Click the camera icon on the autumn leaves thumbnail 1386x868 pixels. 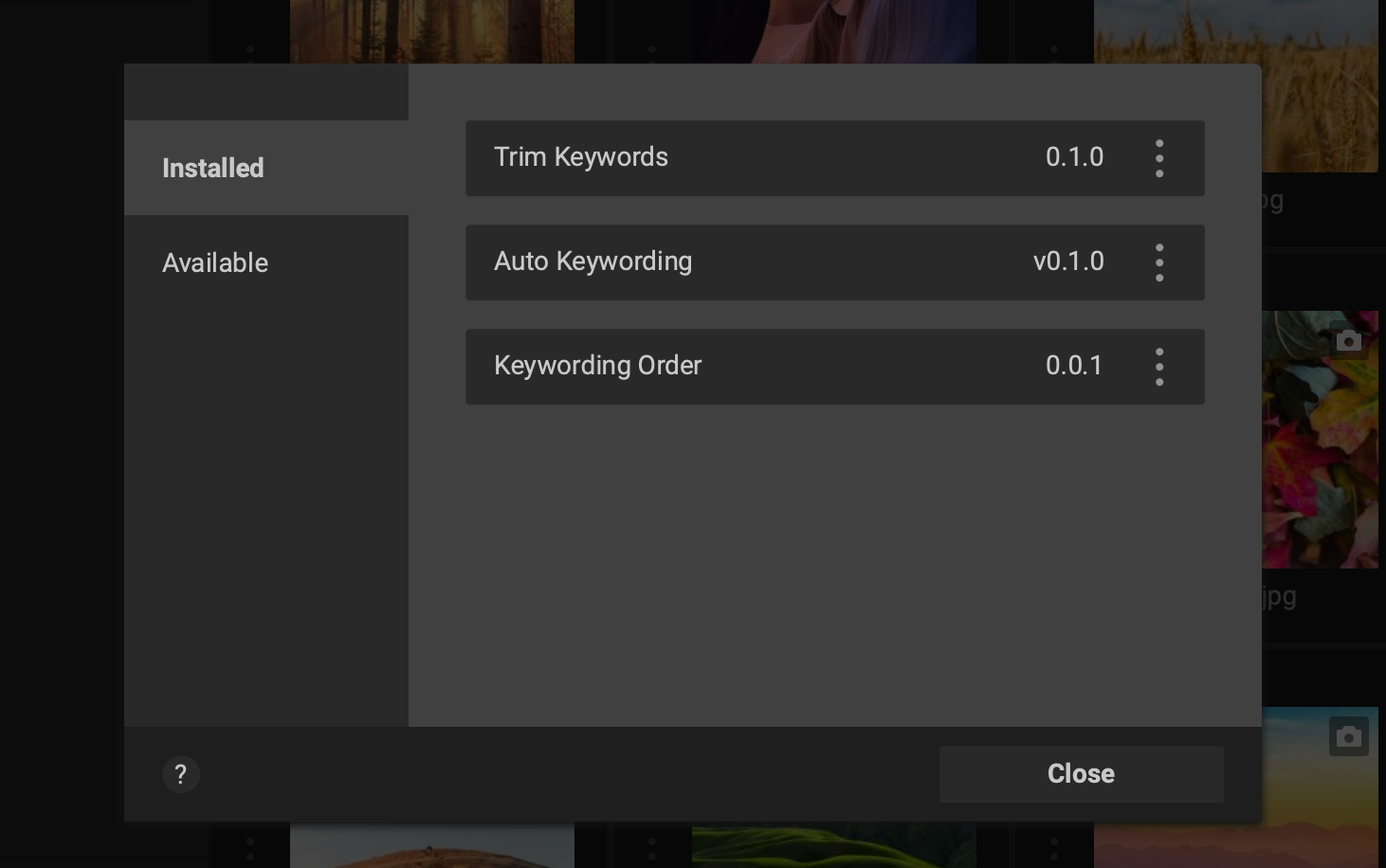pos(1349,340)
